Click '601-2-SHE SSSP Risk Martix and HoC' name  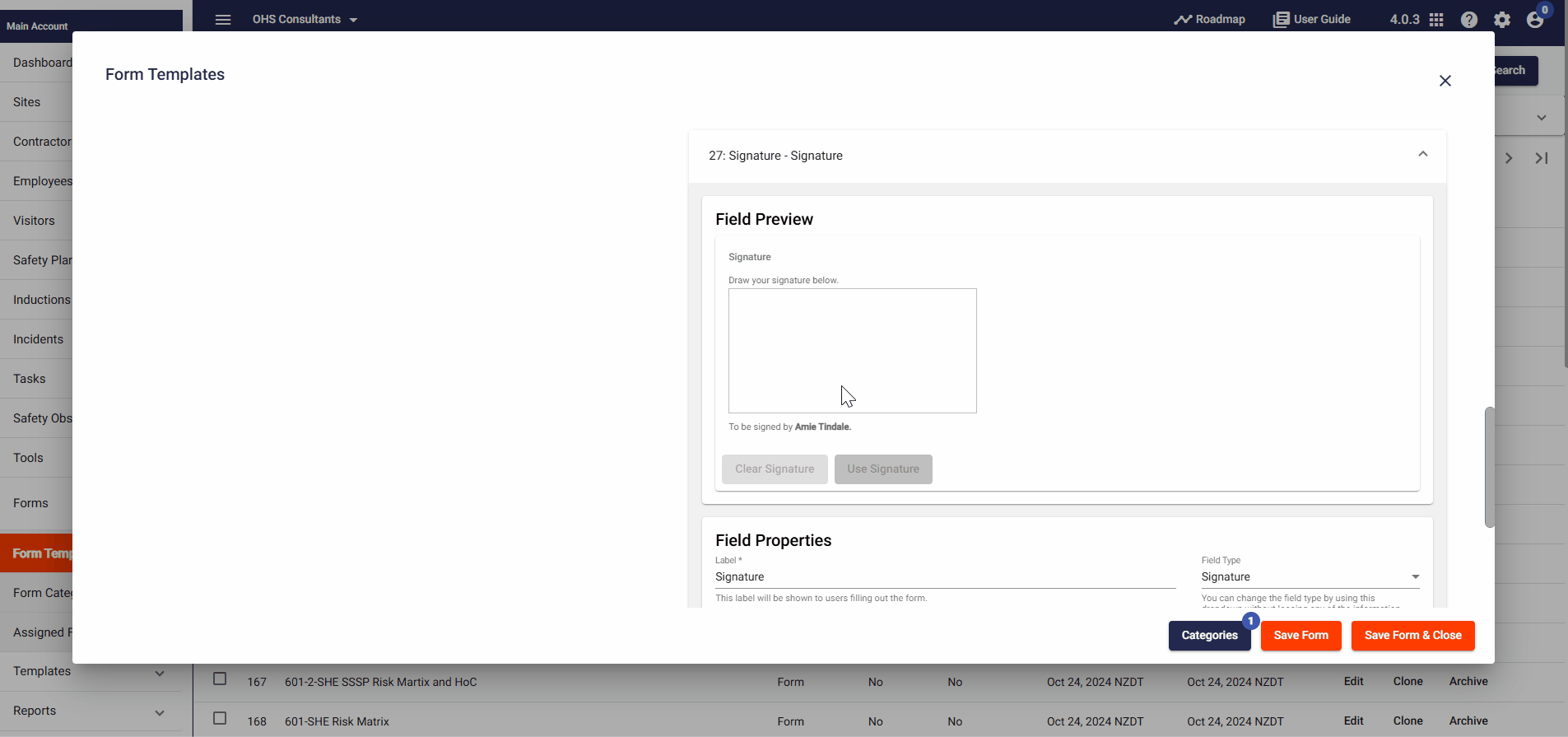point(381,682)
